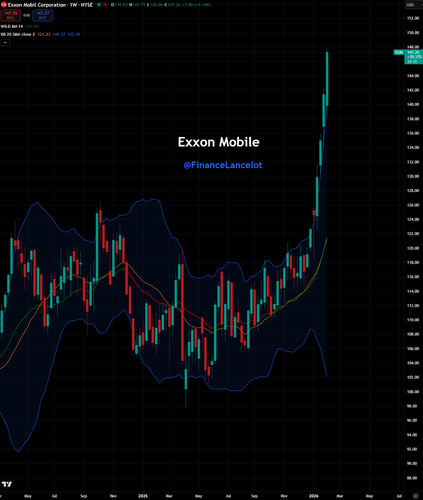Screen dimensions: 423x500
Task: Click the @FinanceLancelot text label
Action: [223, 165]
